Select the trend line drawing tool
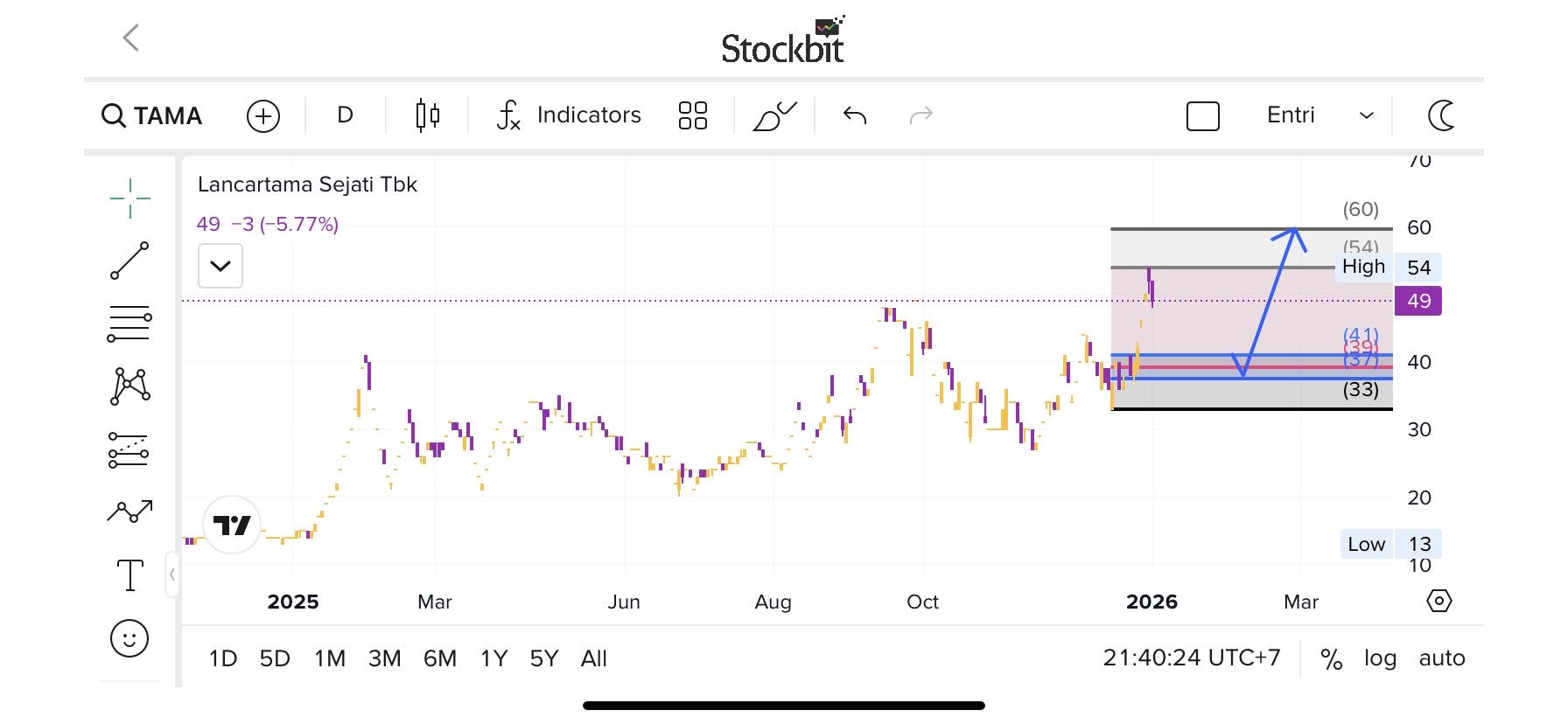The height and width of the screenshot is (724, 1568). 129,261
